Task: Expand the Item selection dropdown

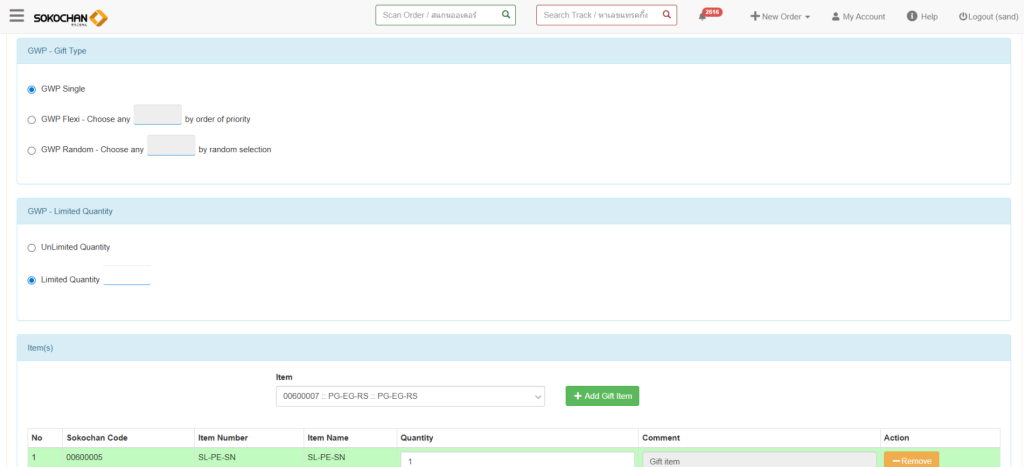Action: pyautogui.click(x=410, y=396)
